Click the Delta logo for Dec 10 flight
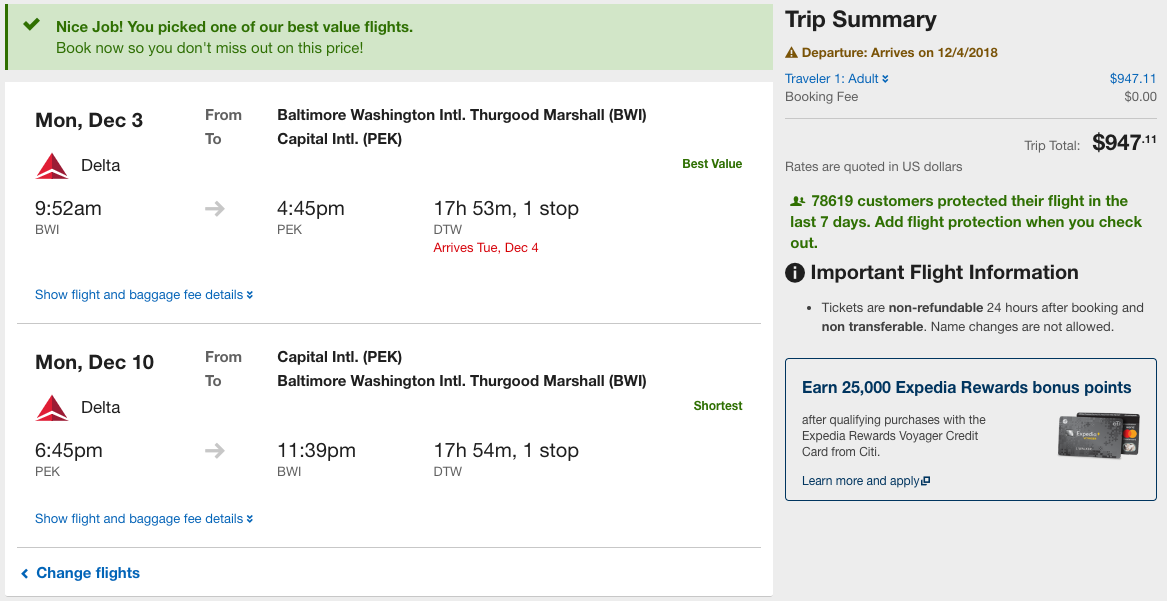Screen dimensions: 1167x601 [52, 408]
